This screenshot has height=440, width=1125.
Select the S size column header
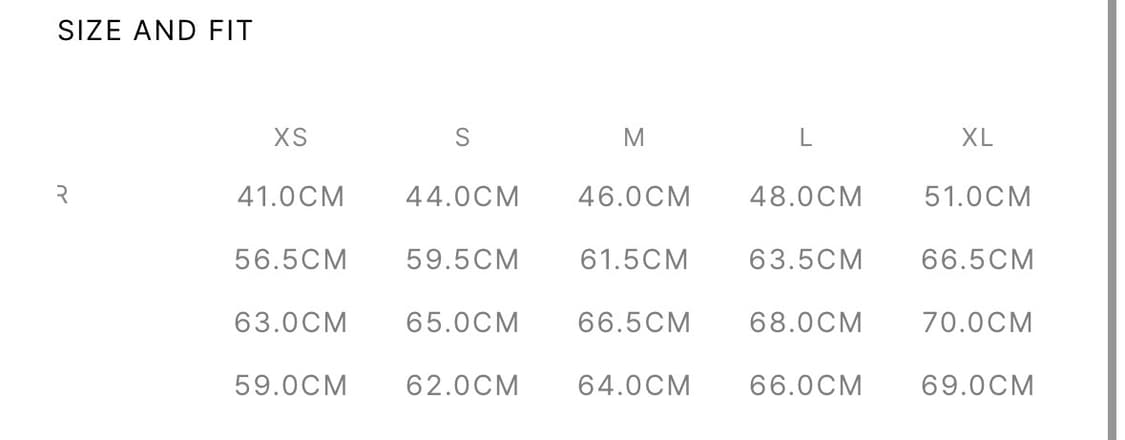tap(462, 138)
